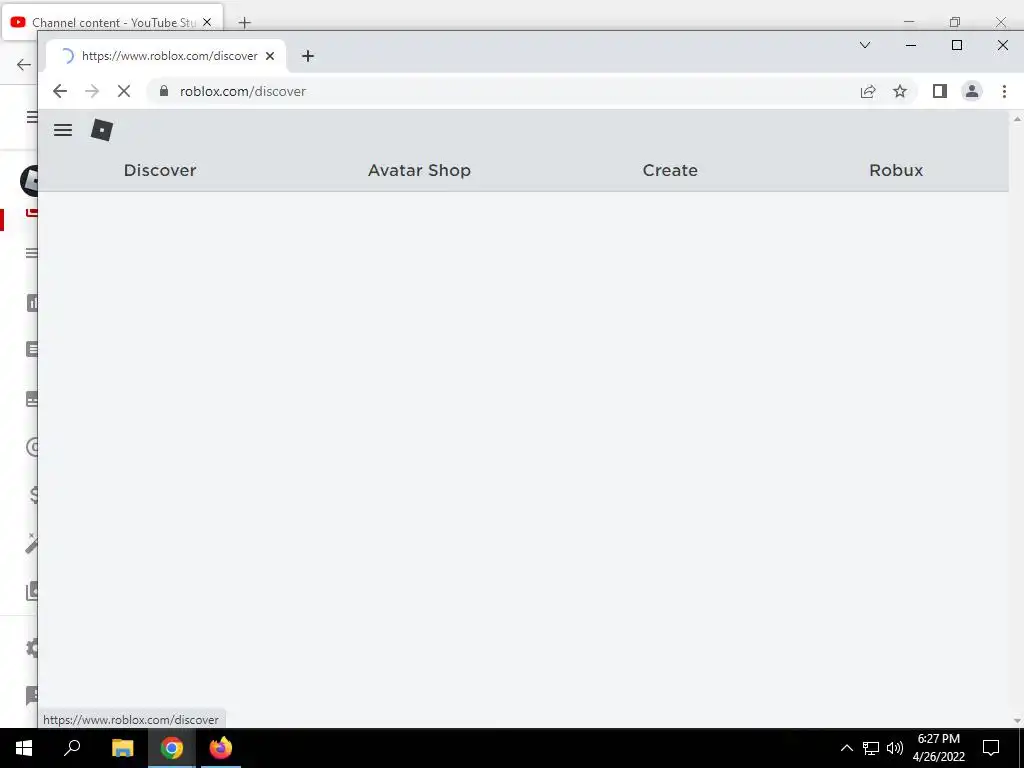Select Channel content YouTube Studio tab in background window

(x=112, y=22)
